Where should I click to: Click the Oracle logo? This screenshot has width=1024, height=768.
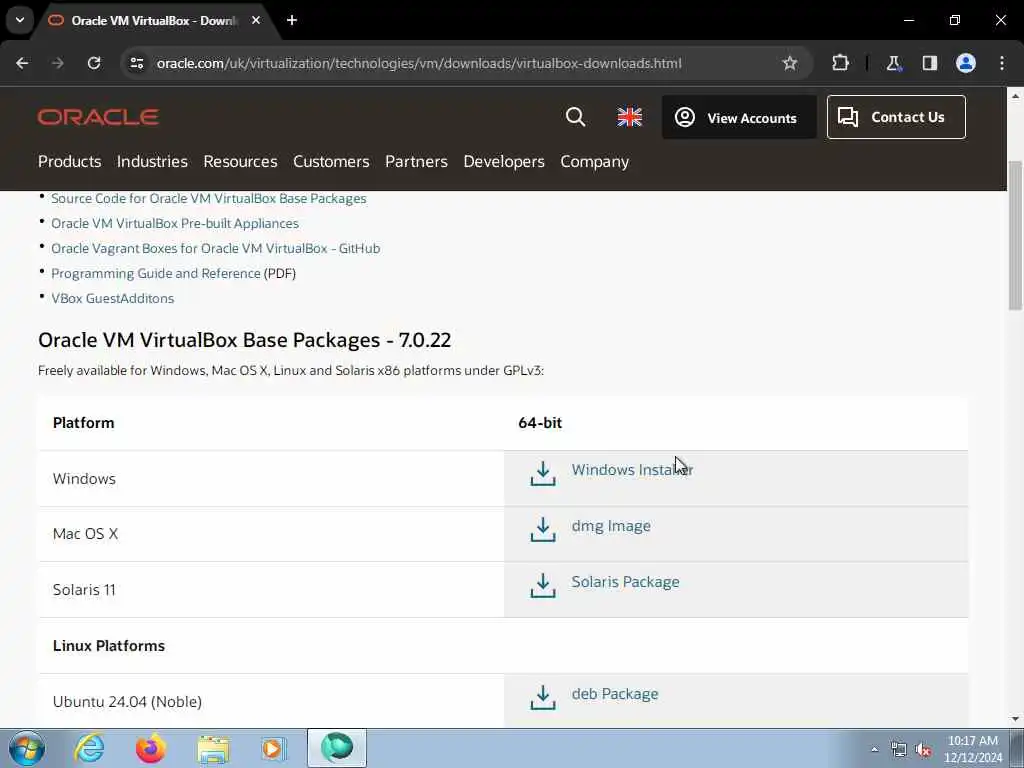point(98,117)
